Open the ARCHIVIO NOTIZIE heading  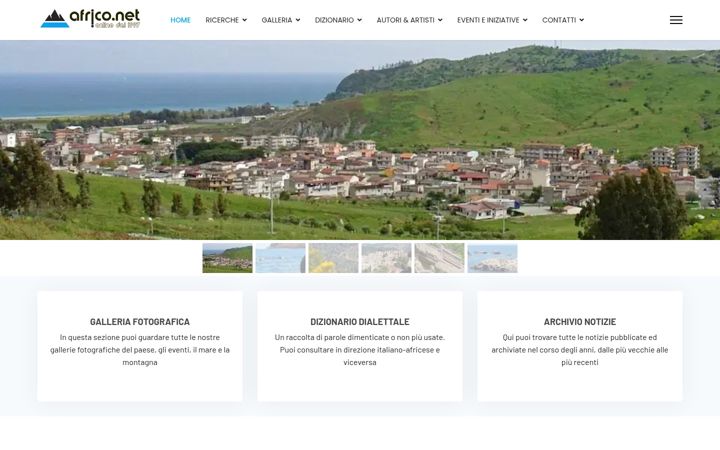pos(579,322)
